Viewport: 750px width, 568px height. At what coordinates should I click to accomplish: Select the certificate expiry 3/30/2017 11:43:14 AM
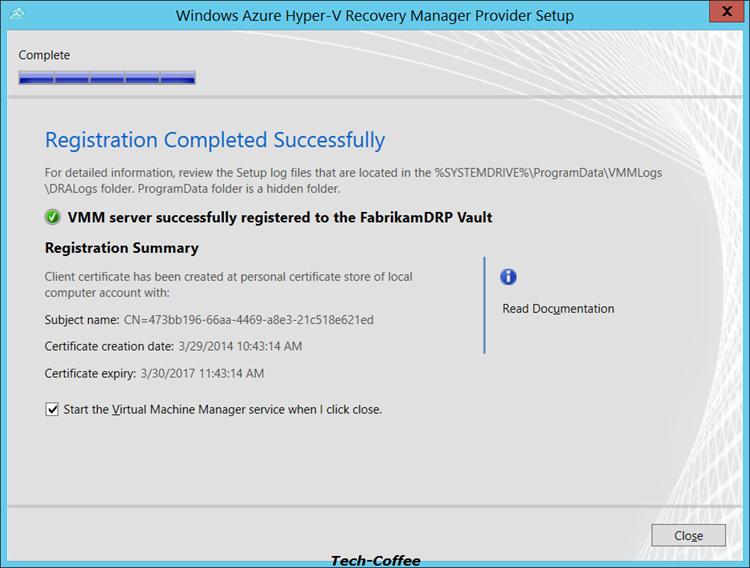coord(202,373)
